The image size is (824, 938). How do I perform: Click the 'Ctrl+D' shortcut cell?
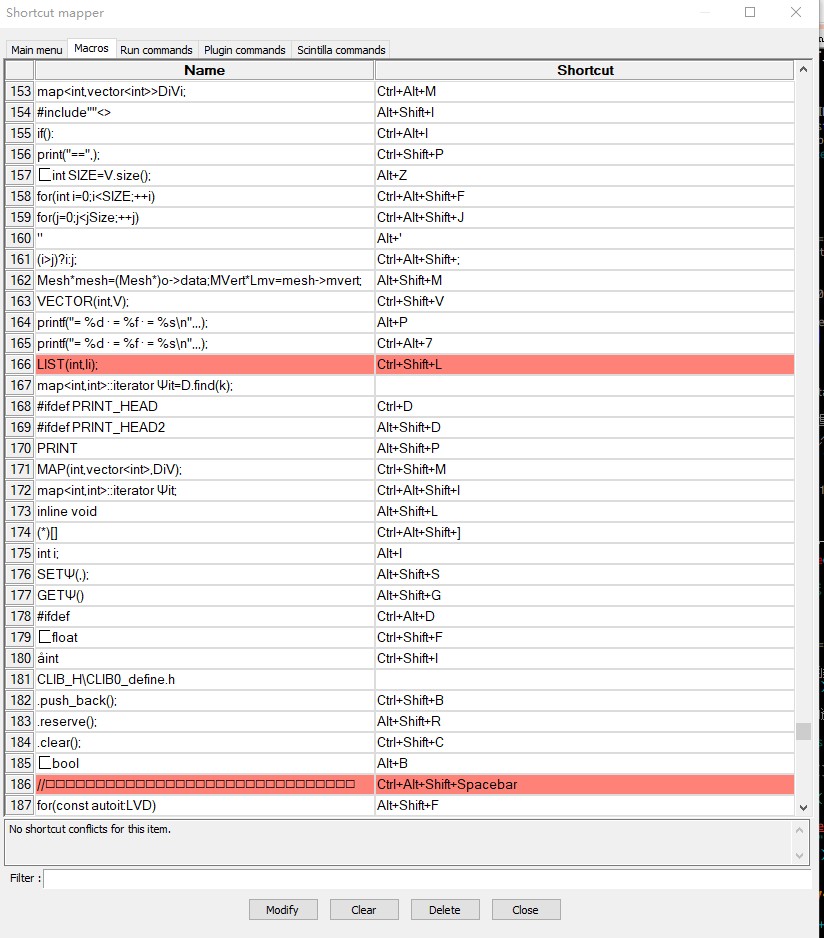pyautogui.click(x=585, y=406)
